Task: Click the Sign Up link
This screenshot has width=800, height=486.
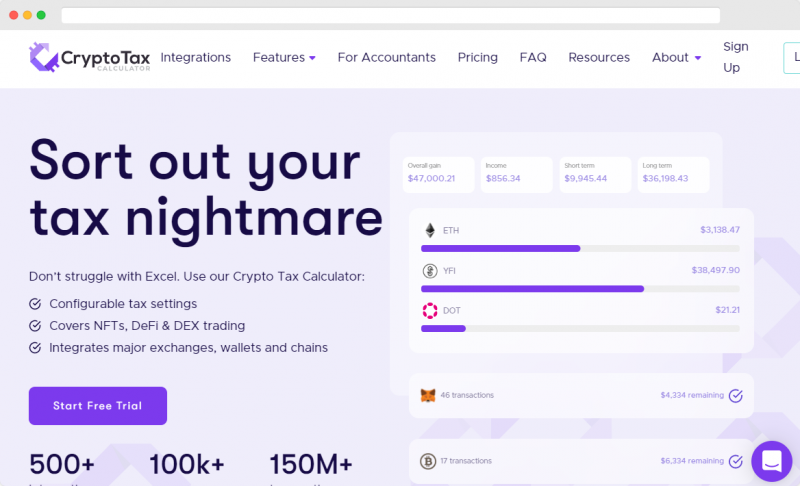Action: [735, 57]
